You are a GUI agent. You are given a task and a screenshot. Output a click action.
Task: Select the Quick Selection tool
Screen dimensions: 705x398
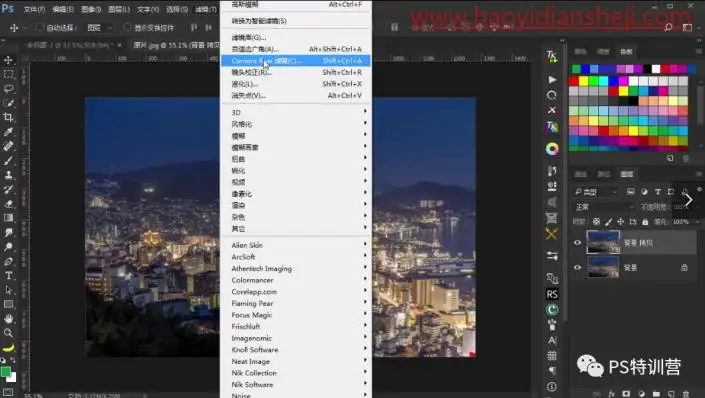point(8,103)
